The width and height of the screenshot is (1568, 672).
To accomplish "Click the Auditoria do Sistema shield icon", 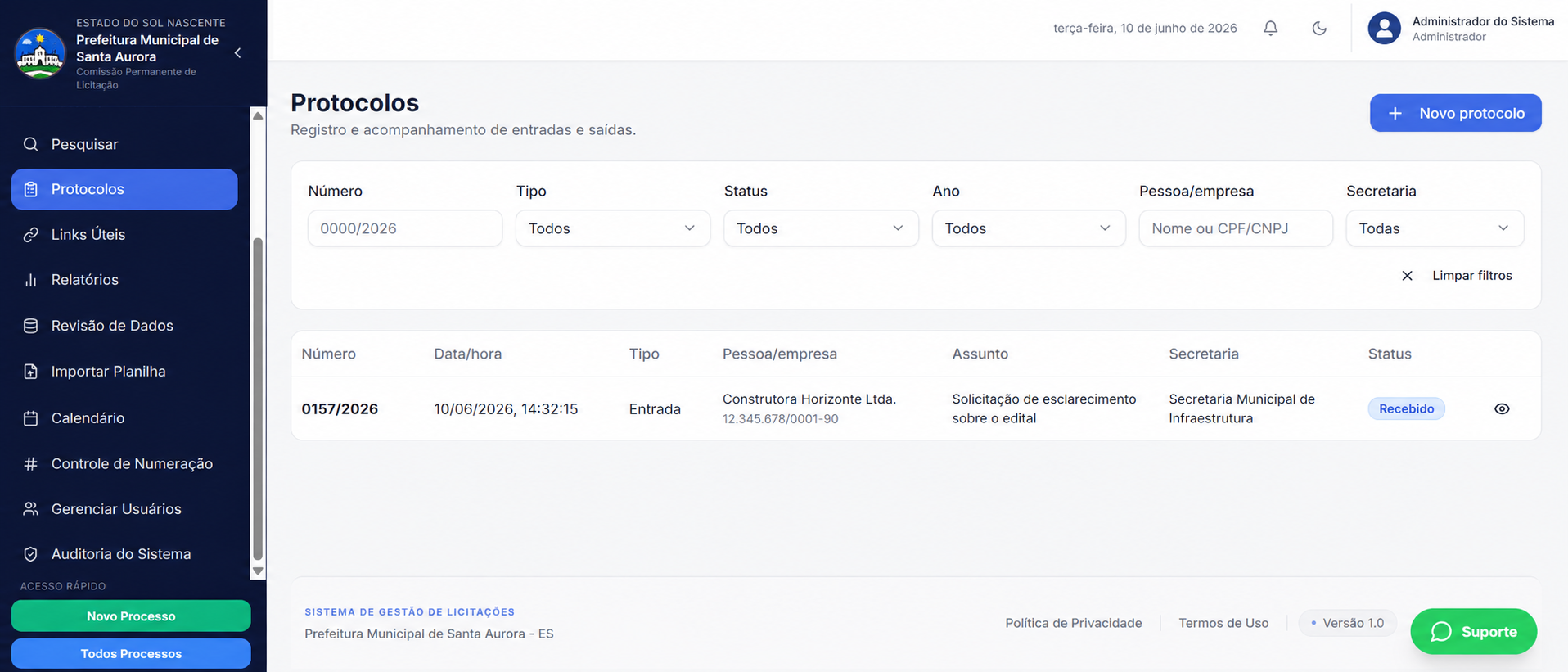I will coord(31,554).
